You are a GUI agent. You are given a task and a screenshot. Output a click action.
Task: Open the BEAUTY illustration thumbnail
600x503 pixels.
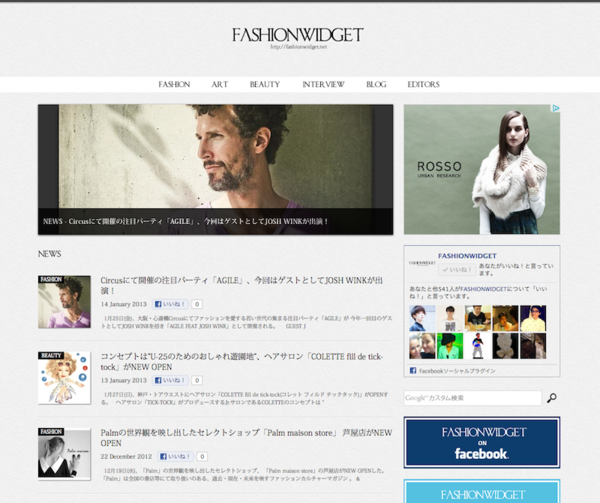(x=64, y=378)
